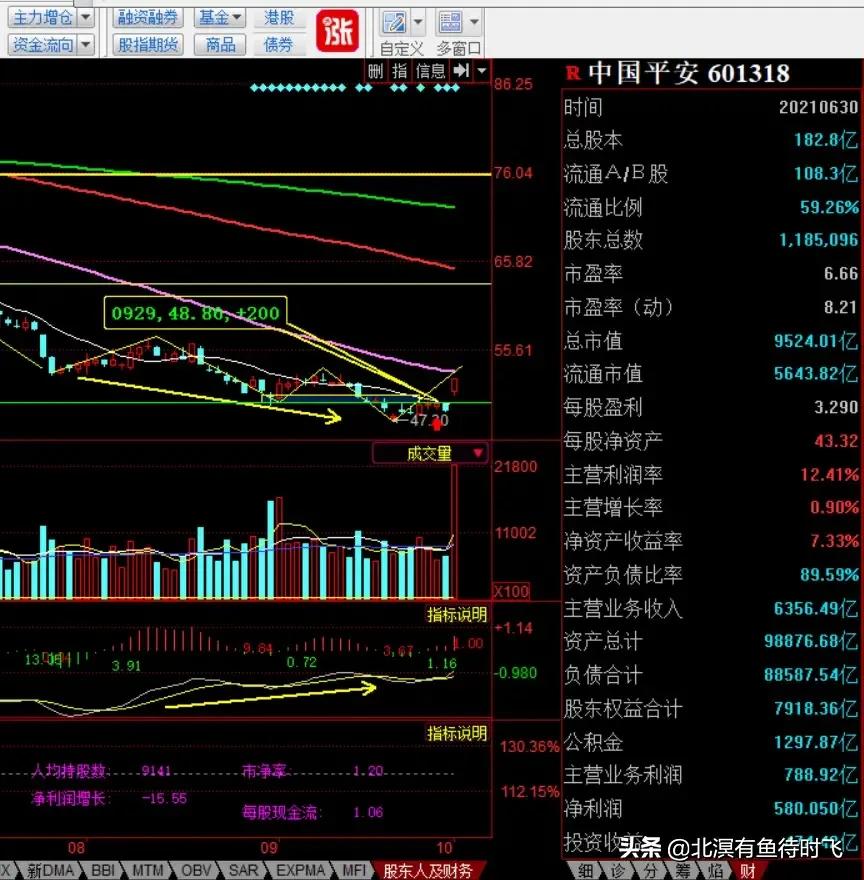Click the 股东总数 value 1,185,096

(819, 240)
